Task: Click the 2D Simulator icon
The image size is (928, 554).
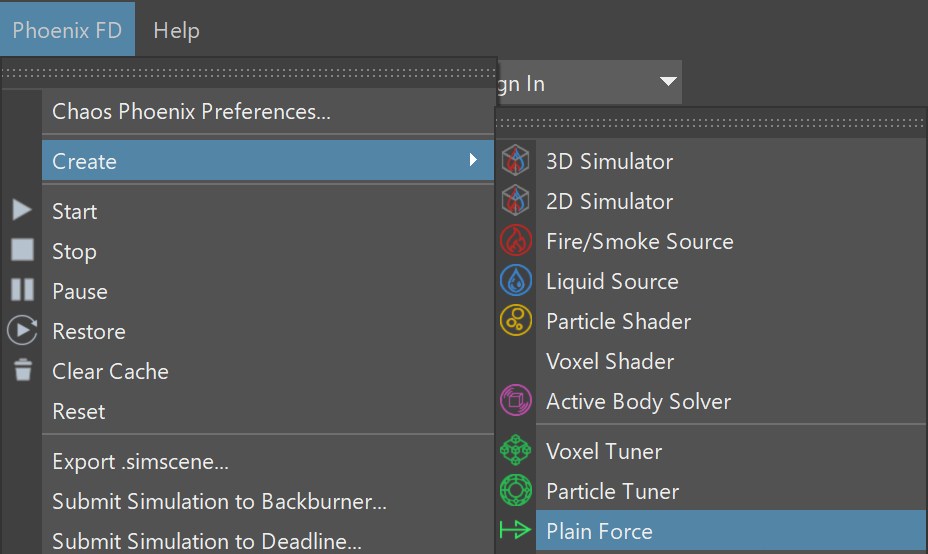Action: 515,200
